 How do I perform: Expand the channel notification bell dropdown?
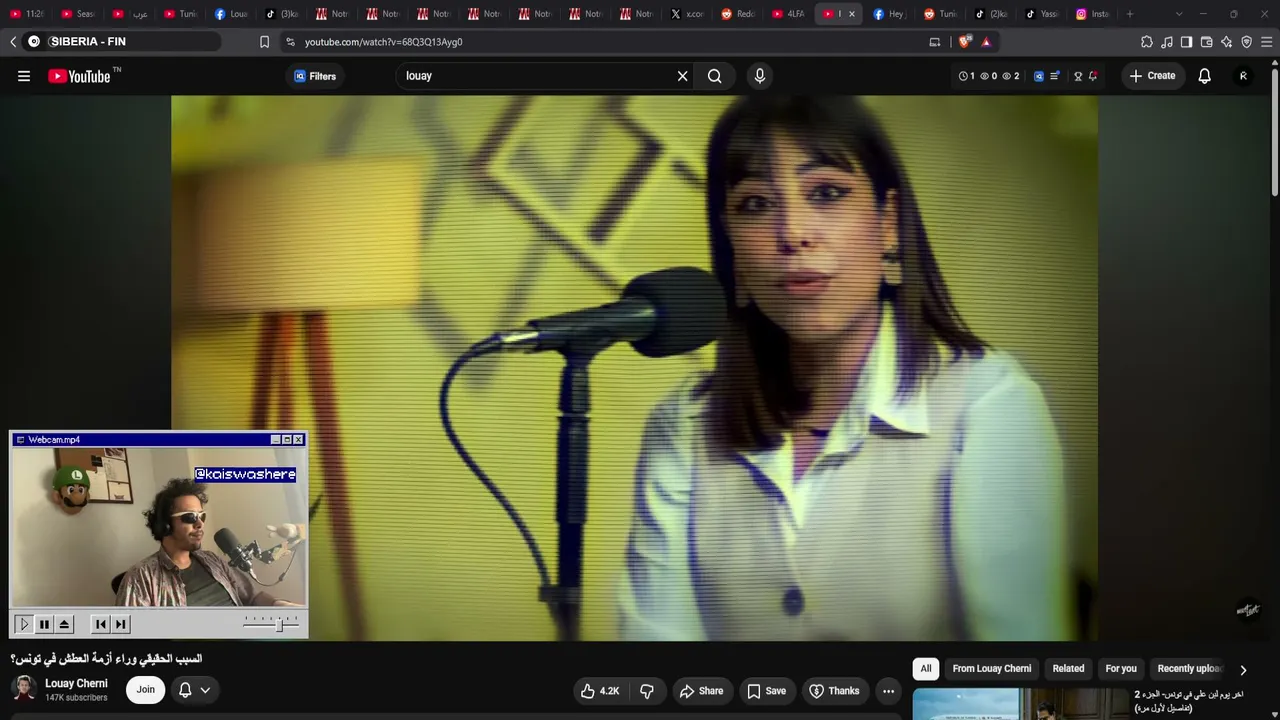(194, 690)
